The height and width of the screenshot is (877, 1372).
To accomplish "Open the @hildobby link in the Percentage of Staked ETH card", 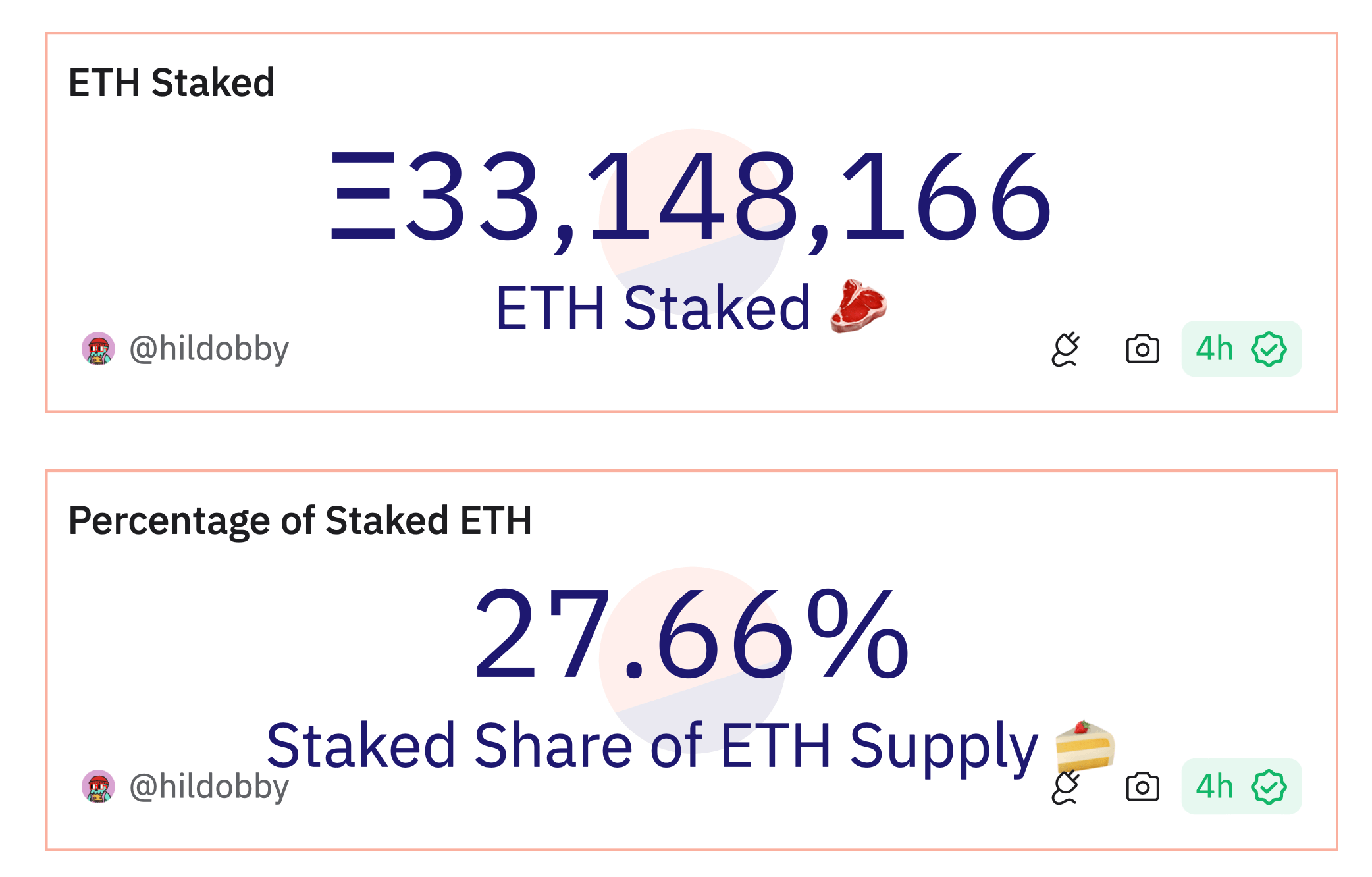I will pyautogui.click(x=209, y=786).
